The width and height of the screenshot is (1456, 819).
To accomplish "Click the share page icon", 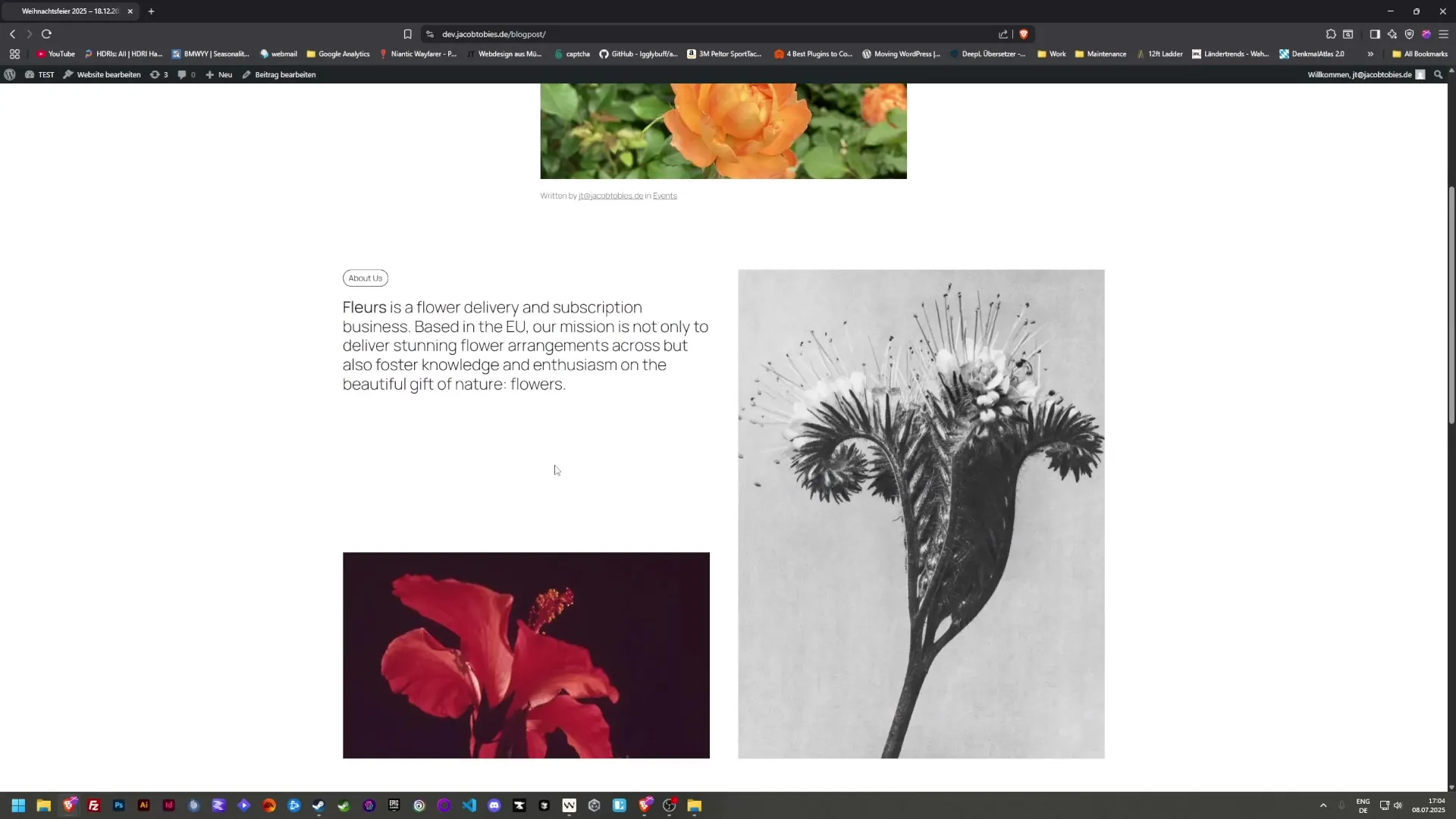I will click(1003, 34).
